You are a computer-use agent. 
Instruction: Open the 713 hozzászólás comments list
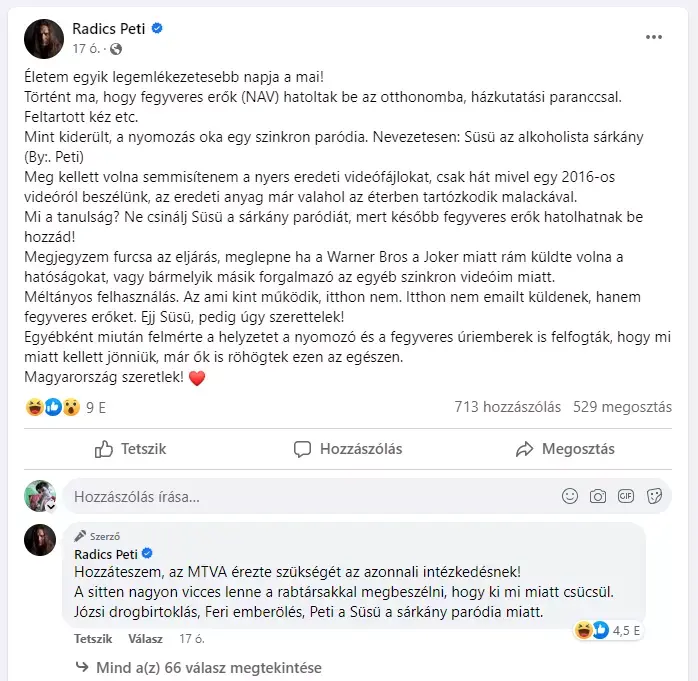pyautogui.click(x=507, y=407)
